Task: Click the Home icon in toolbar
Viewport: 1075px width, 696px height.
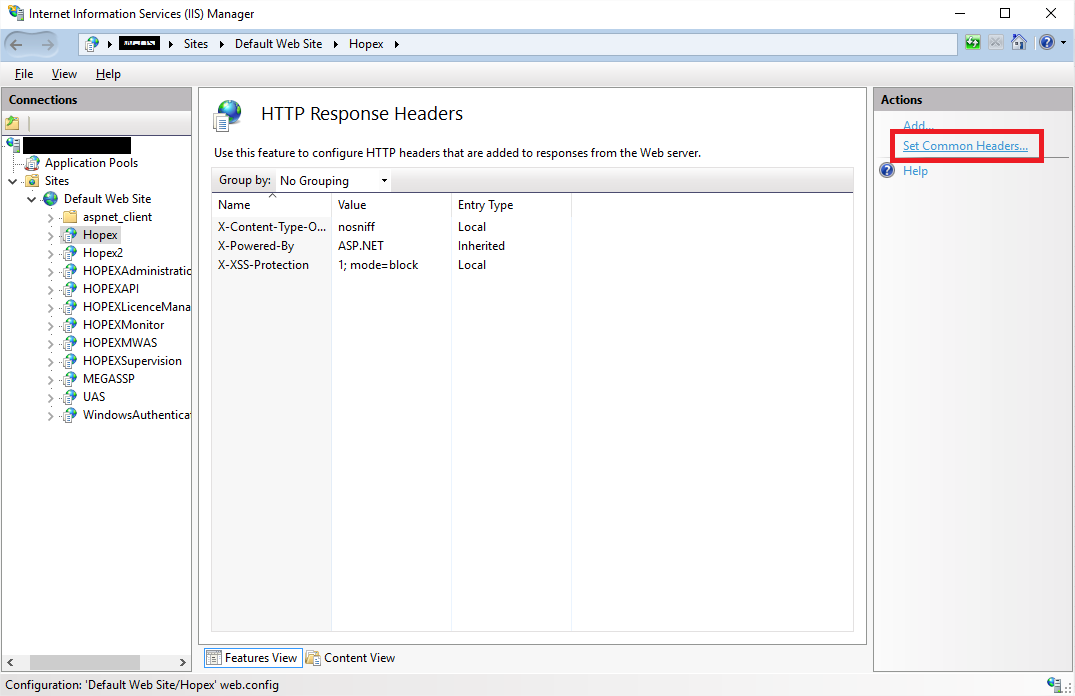Action: pyautogui.click(x=1018, y=43)
